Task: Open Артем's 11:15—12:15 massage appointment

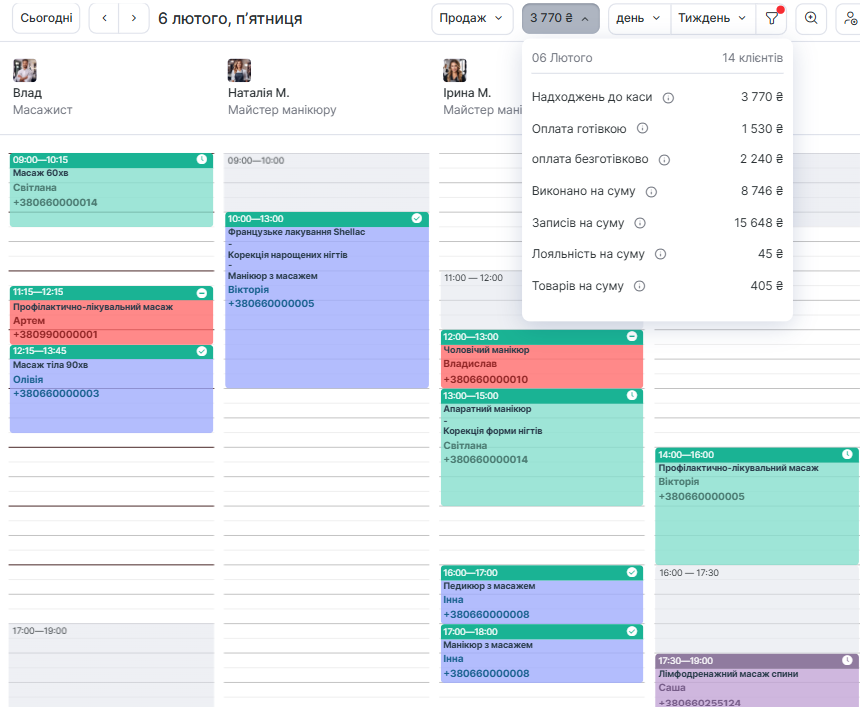Action: coord(111,315)
